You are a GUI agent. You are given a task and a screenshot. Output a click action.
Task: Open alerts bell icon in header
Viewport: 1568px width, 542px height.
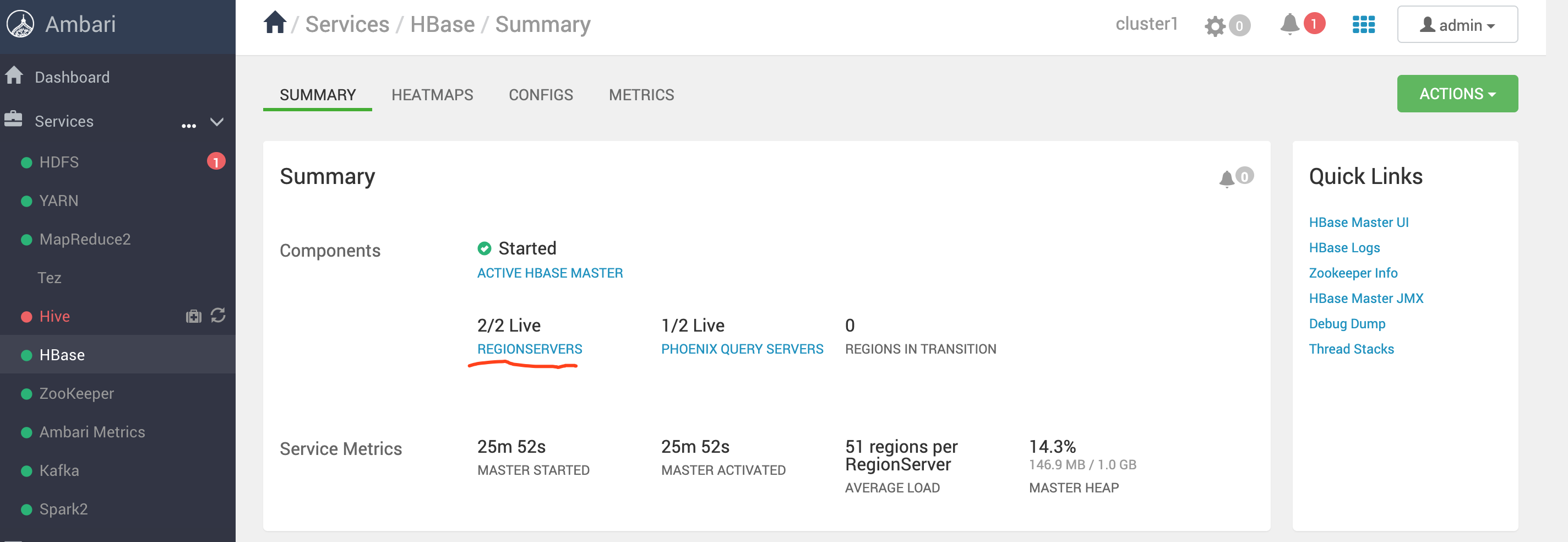pyautogui.click(x=1289, y=24)
